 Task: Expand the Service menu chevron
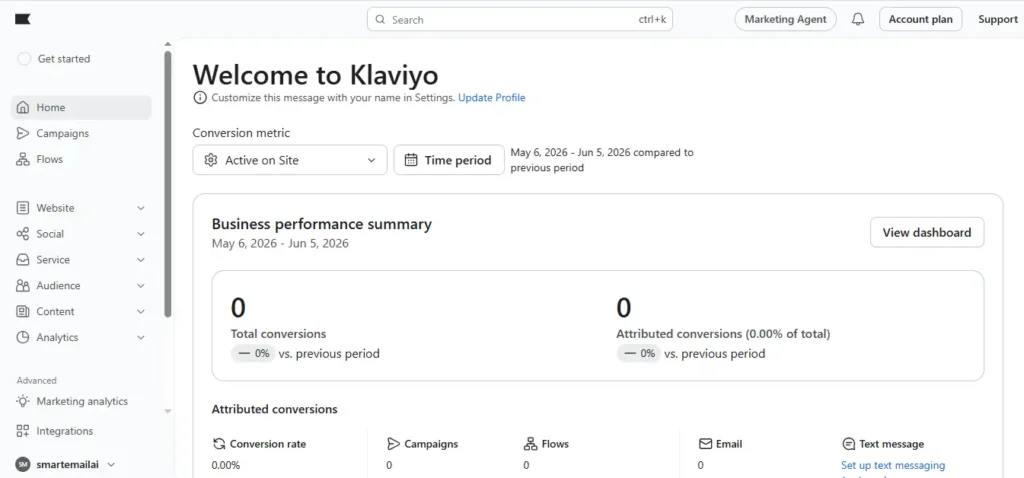pos(140,260)
